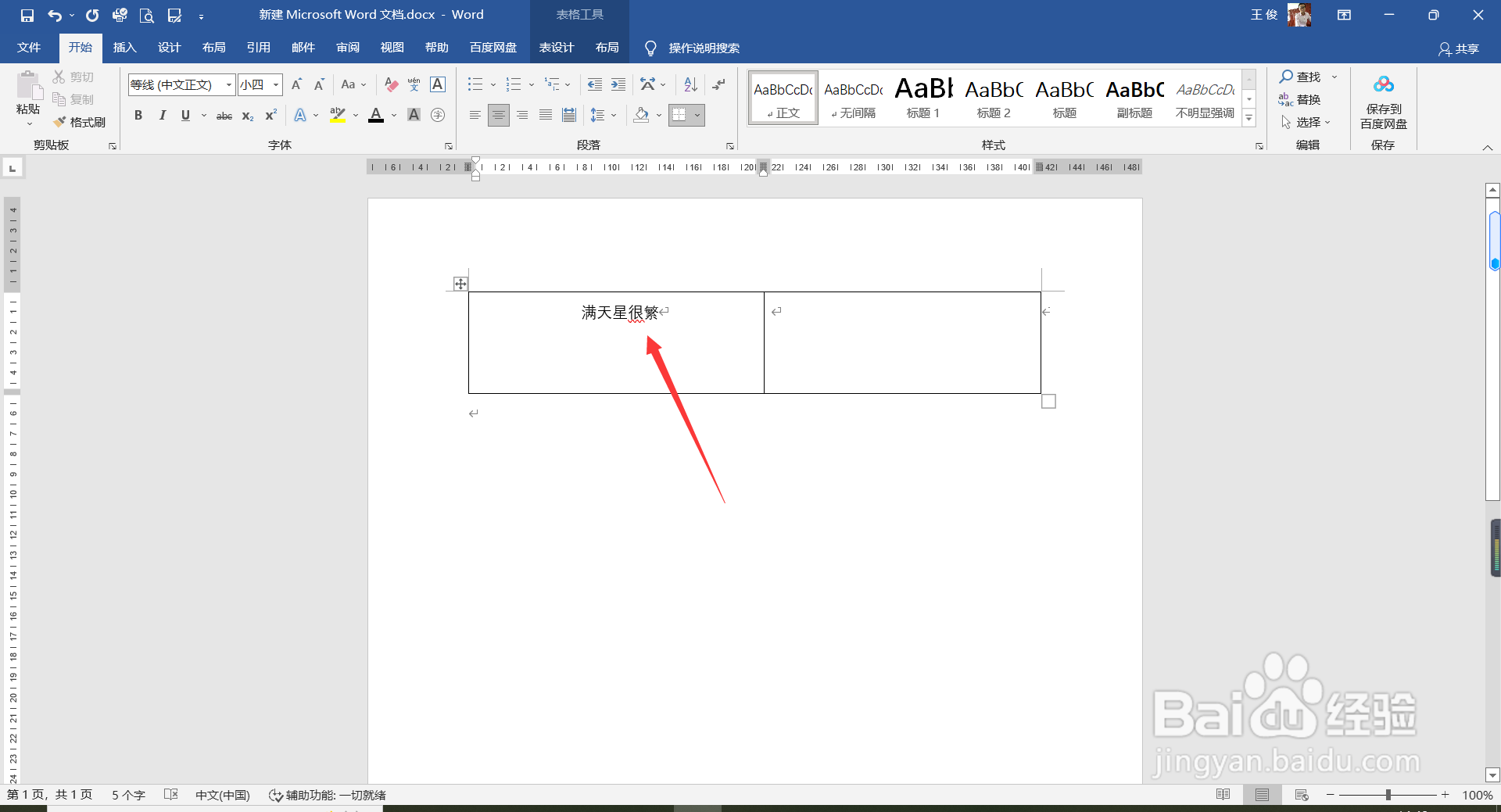Click the empty right table cell
Screen dimensions: 1501x812
coord(902,342)
